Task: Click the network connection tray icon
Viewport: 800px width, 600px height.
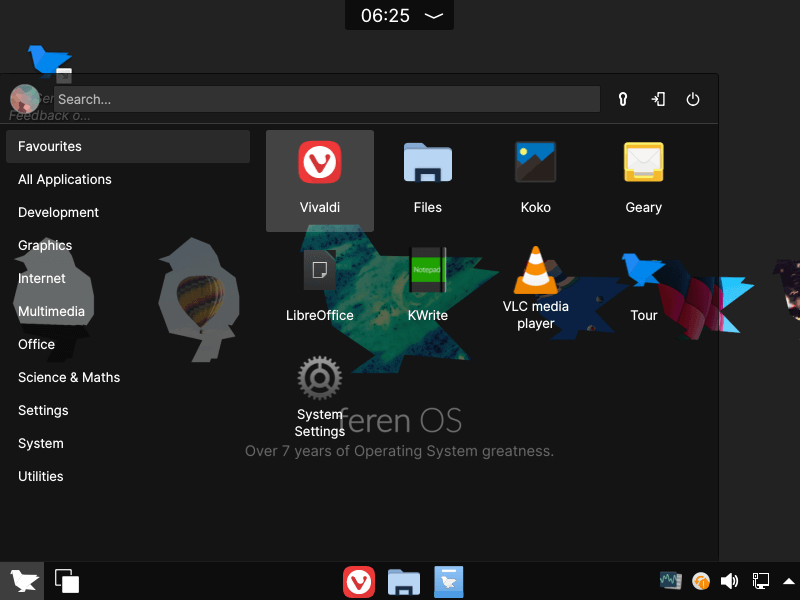Action: click(x=761, y=581)
